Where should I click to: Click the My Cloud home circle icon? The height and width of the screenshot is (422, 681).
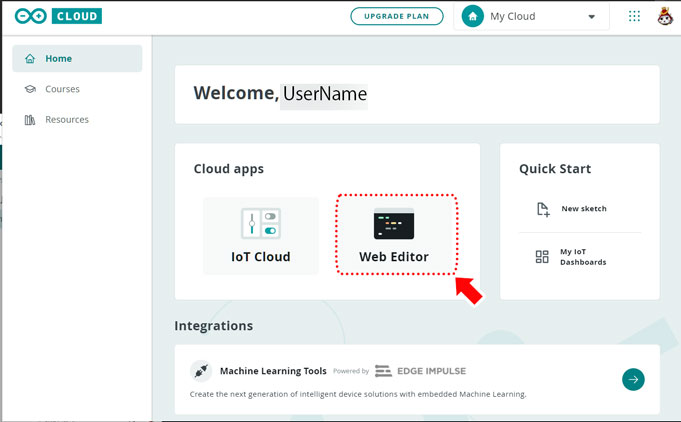473,16
